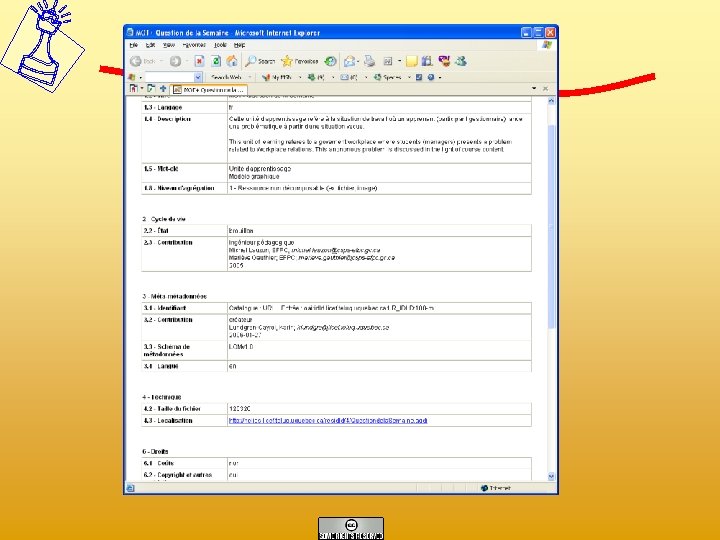The image size is (720, 540).
Task: Click the '2.2 - État' row label
Action: [156, 231]
